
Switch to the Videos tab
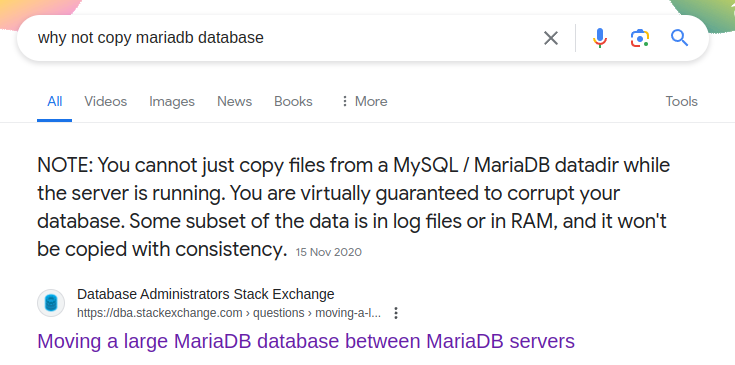[105, 101]
